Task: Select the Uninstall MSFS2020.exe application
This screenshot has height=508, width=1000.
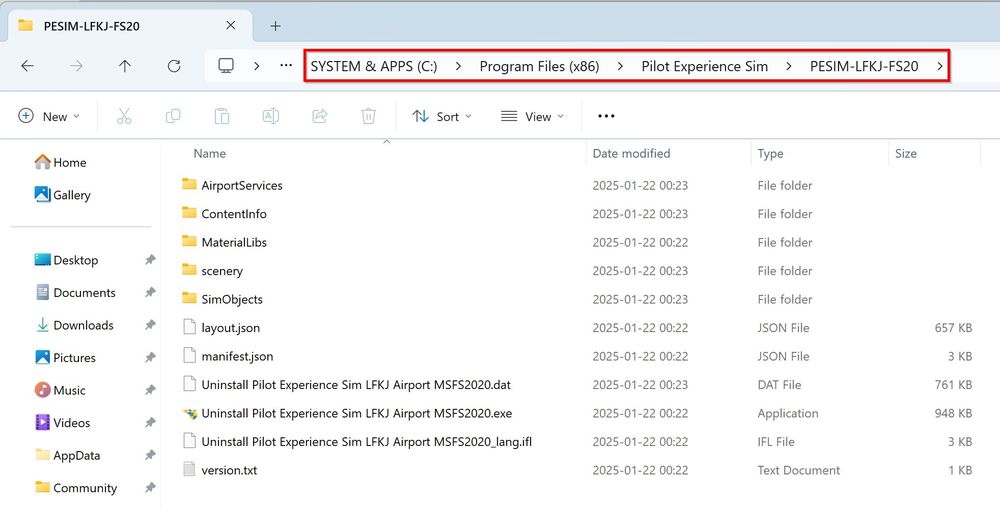Action: (357, 413)
